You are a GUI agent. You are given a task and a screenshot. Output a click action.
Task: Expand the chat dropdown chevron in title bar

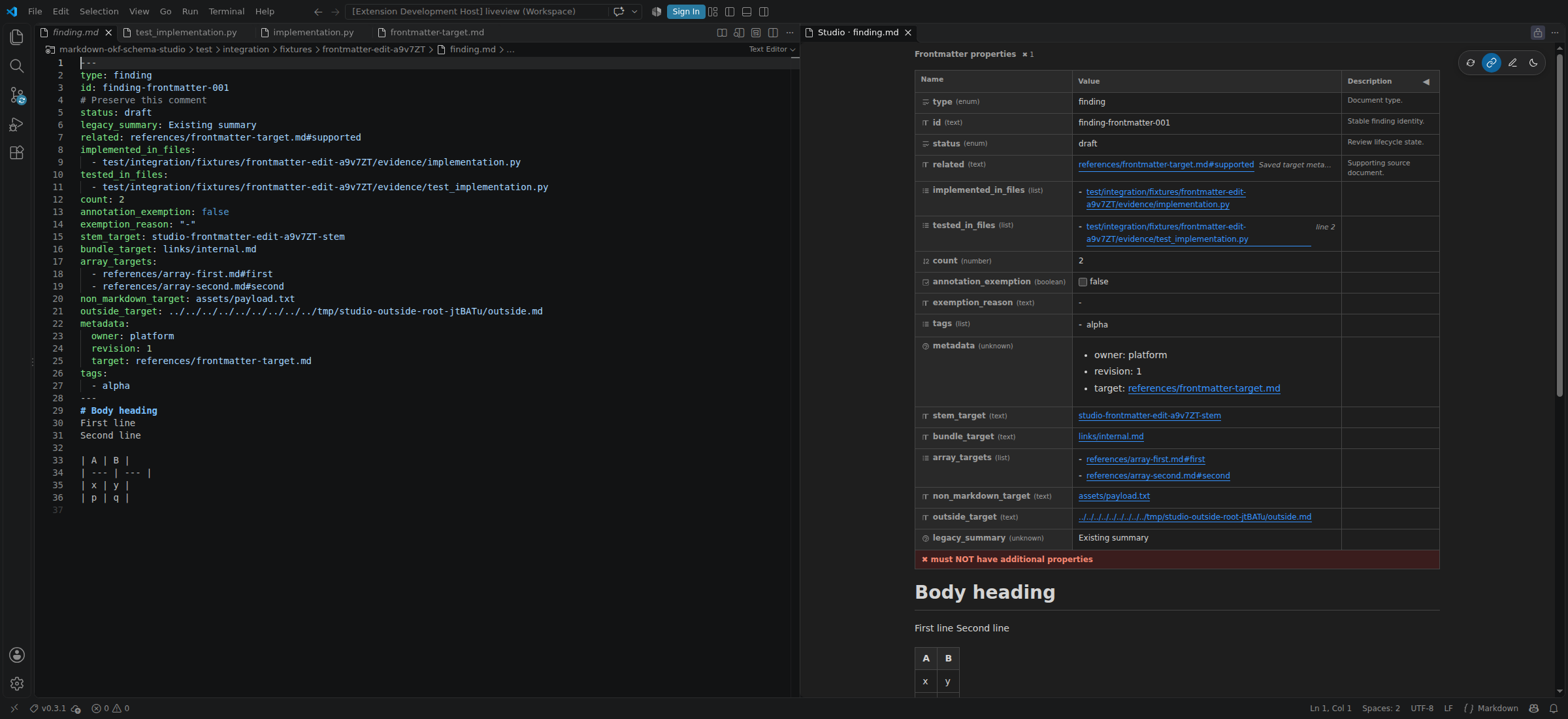[634, 12]
